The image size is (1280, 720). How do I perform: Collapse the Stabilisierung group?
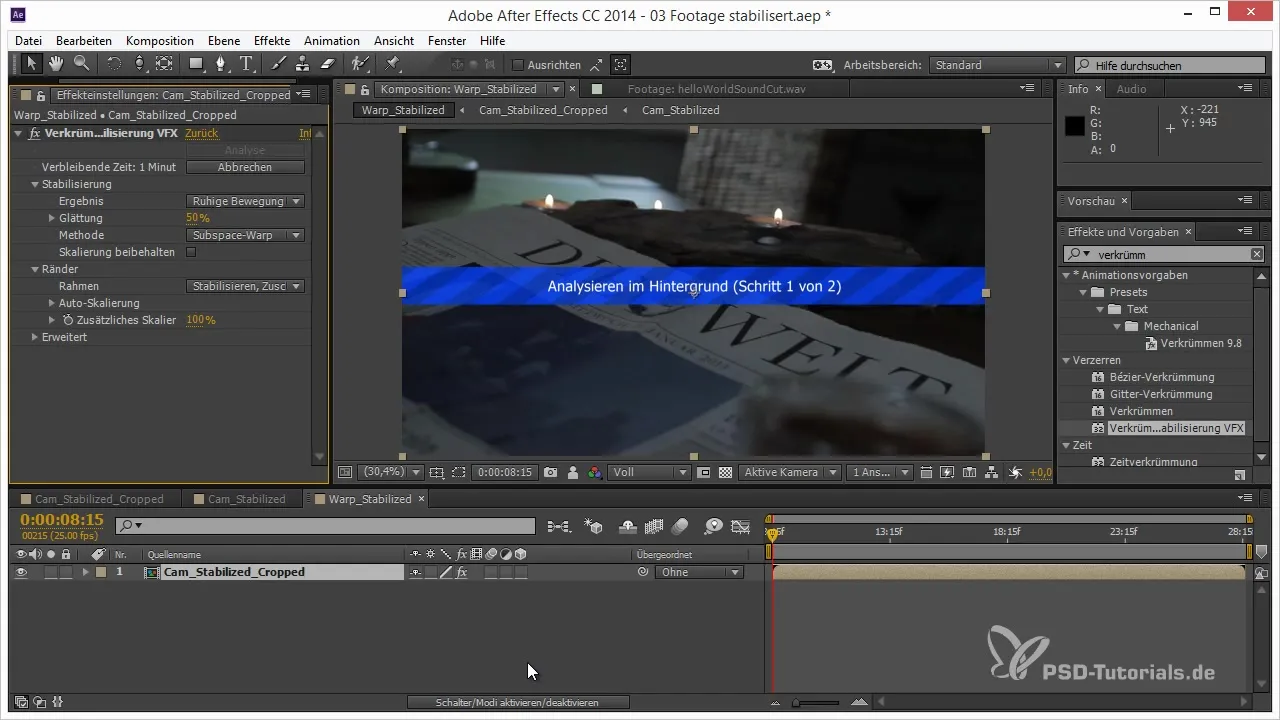(35, 184)
